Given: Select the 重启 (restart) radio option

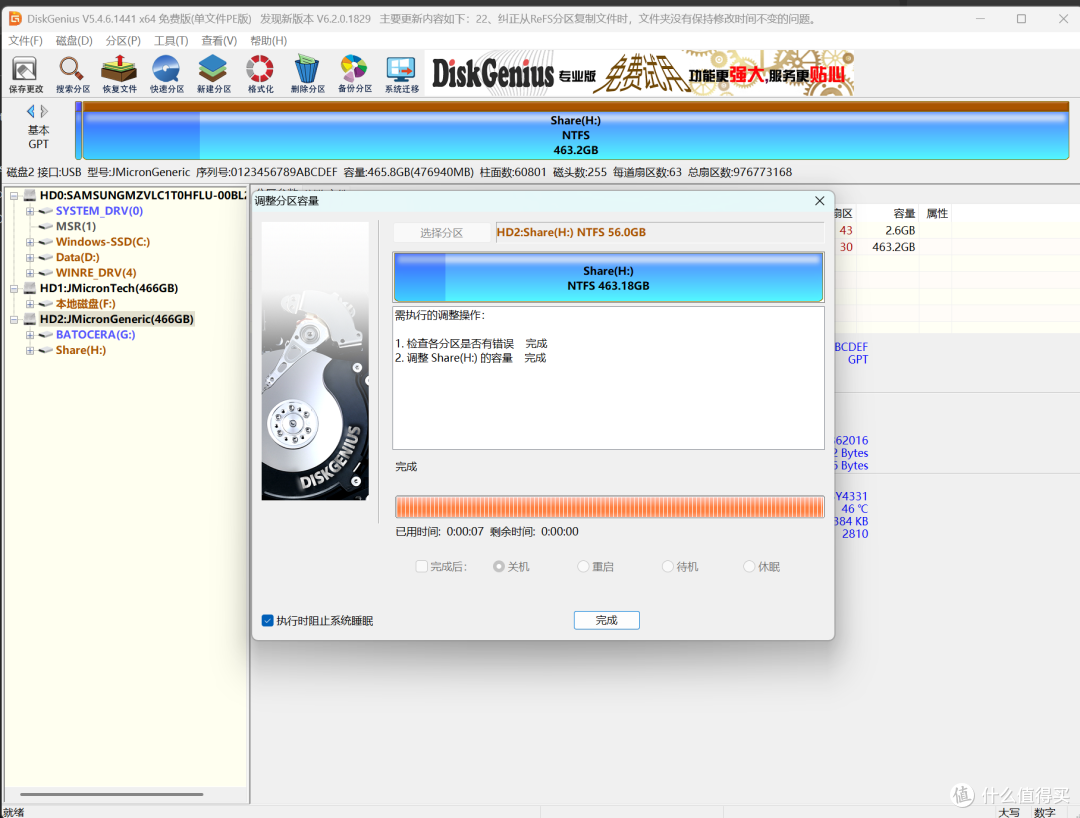Looking at the screenshot, I should point(583,567).
